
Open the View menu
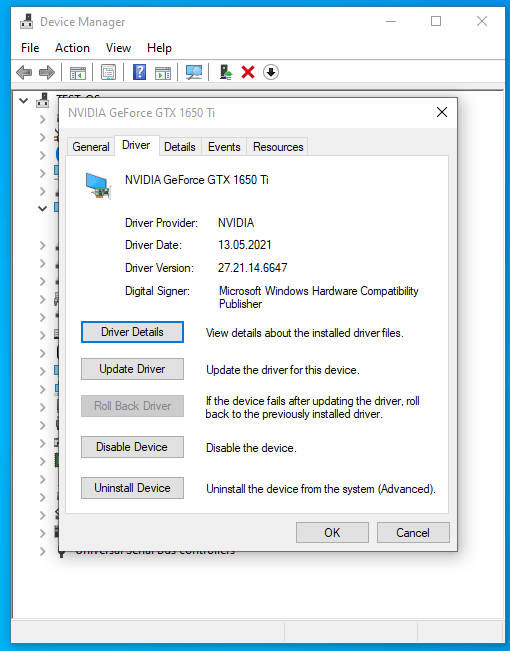[x=118, y=48]
